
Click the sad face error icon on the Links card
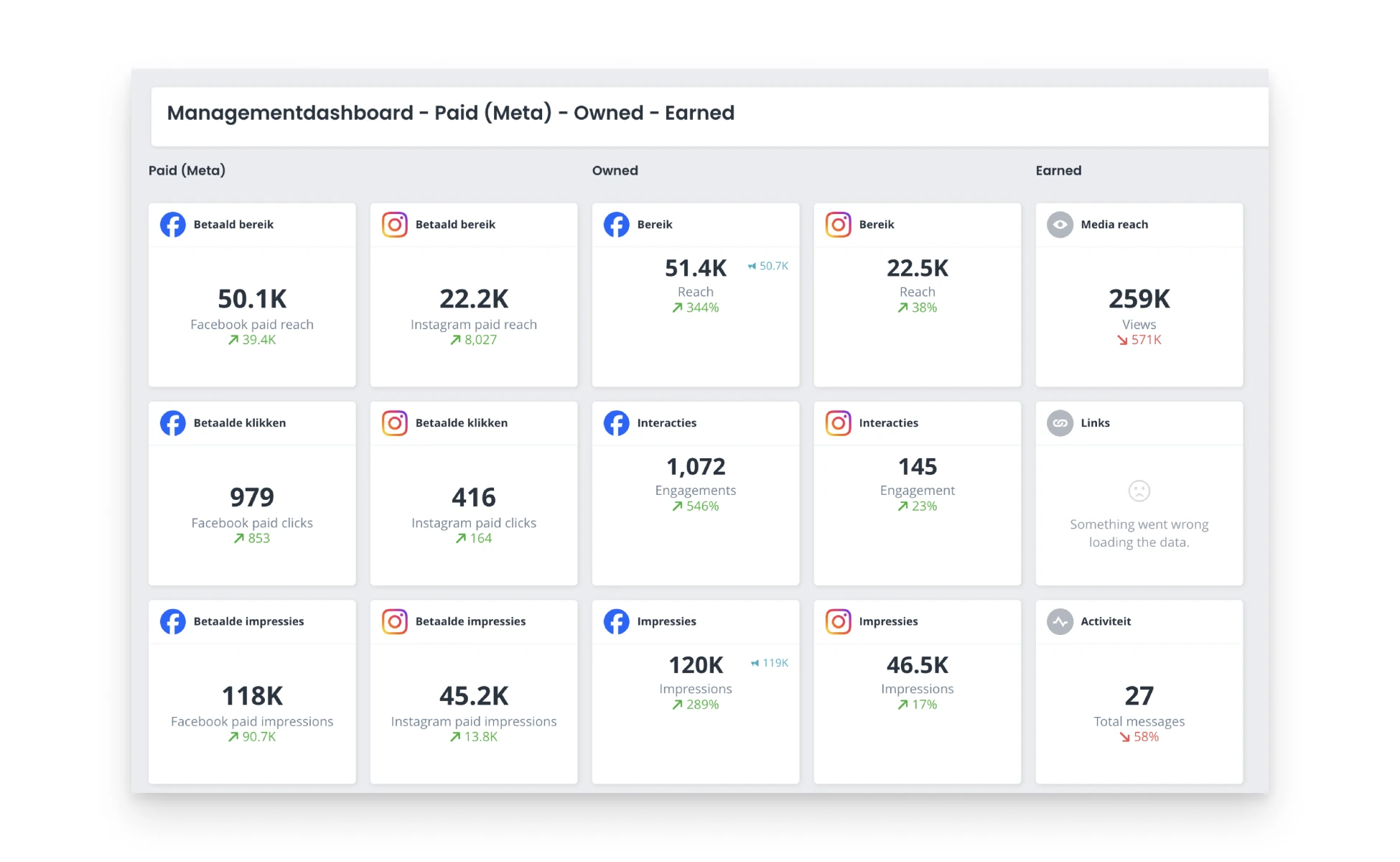click(1139, 491)
